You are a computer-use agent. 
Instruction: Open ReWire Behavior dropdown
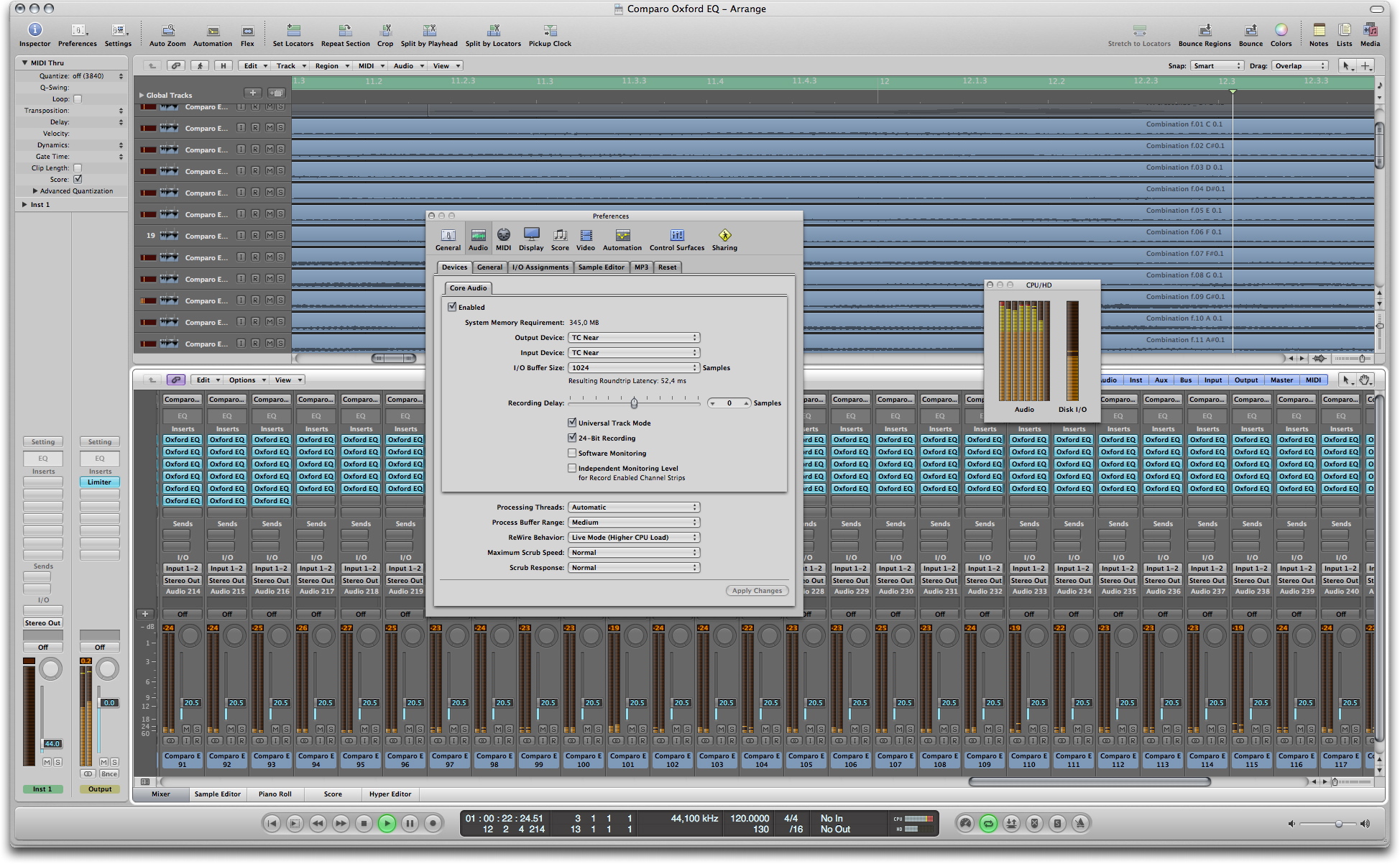coord(634,537)
